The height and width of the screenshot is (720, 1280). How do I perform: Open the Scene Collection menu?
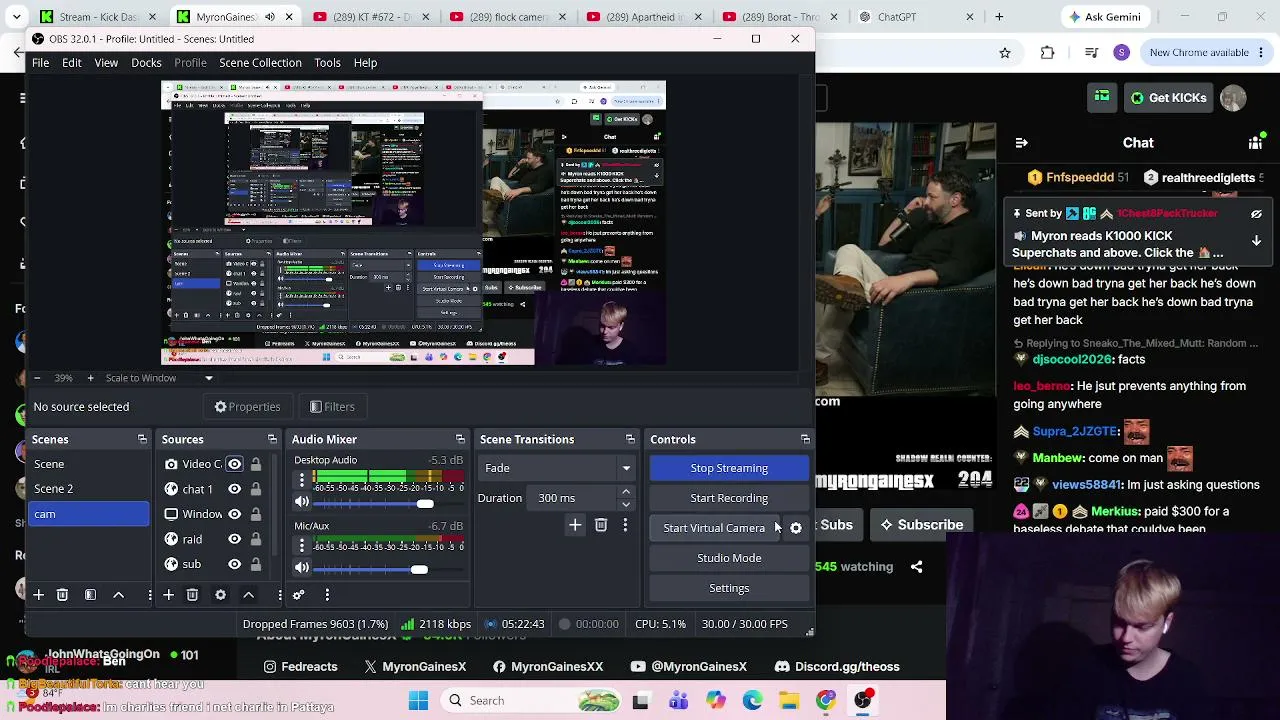[260, 63]
